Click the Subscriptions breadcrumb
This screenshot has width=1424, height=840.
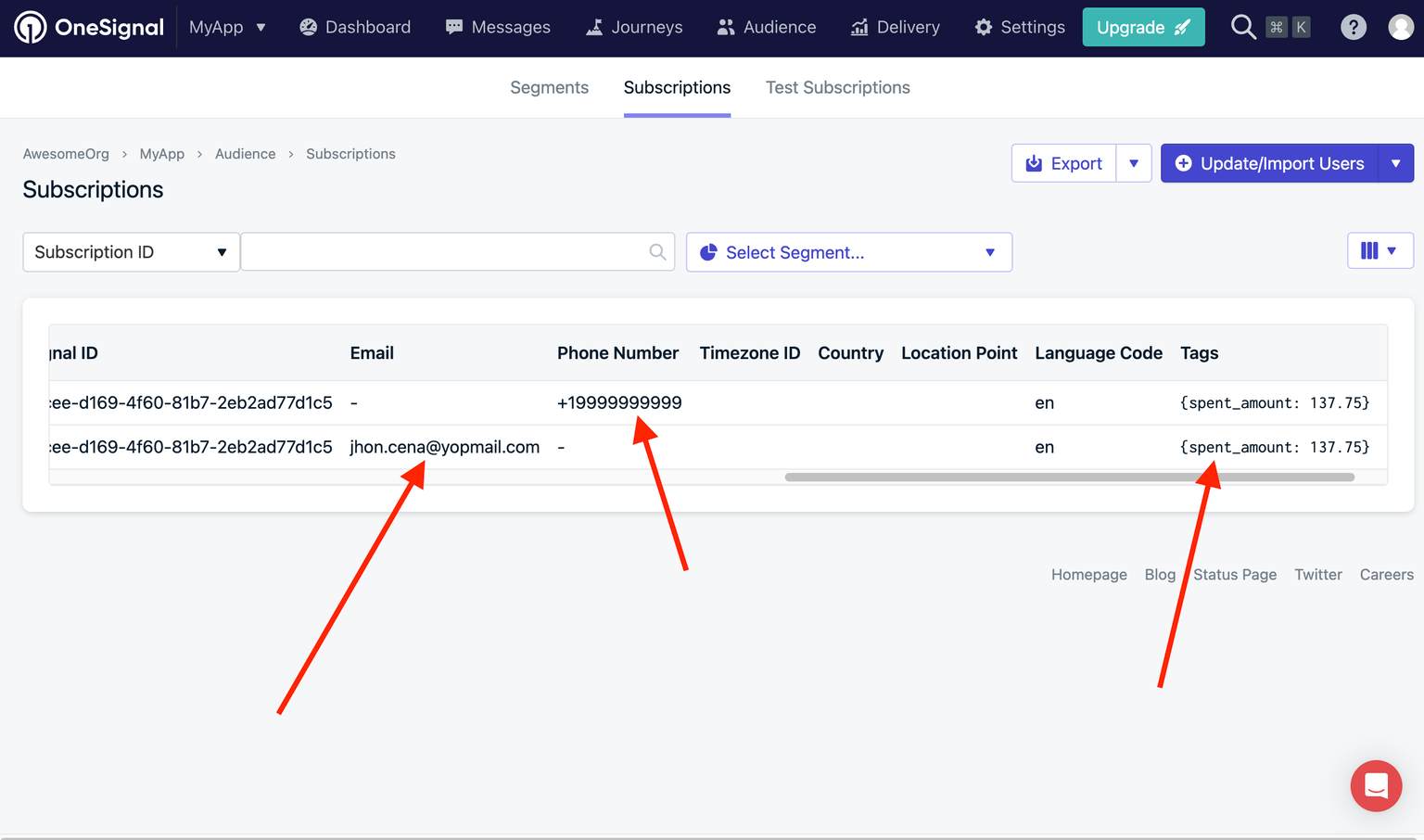350,154
